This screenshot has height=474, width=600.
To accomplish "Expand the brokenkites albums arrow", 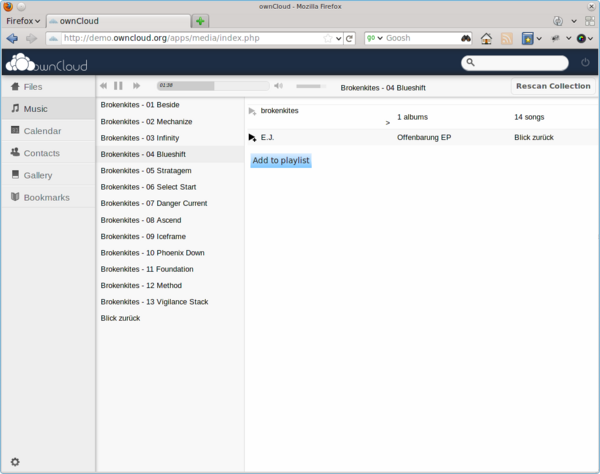I will 388,123.
